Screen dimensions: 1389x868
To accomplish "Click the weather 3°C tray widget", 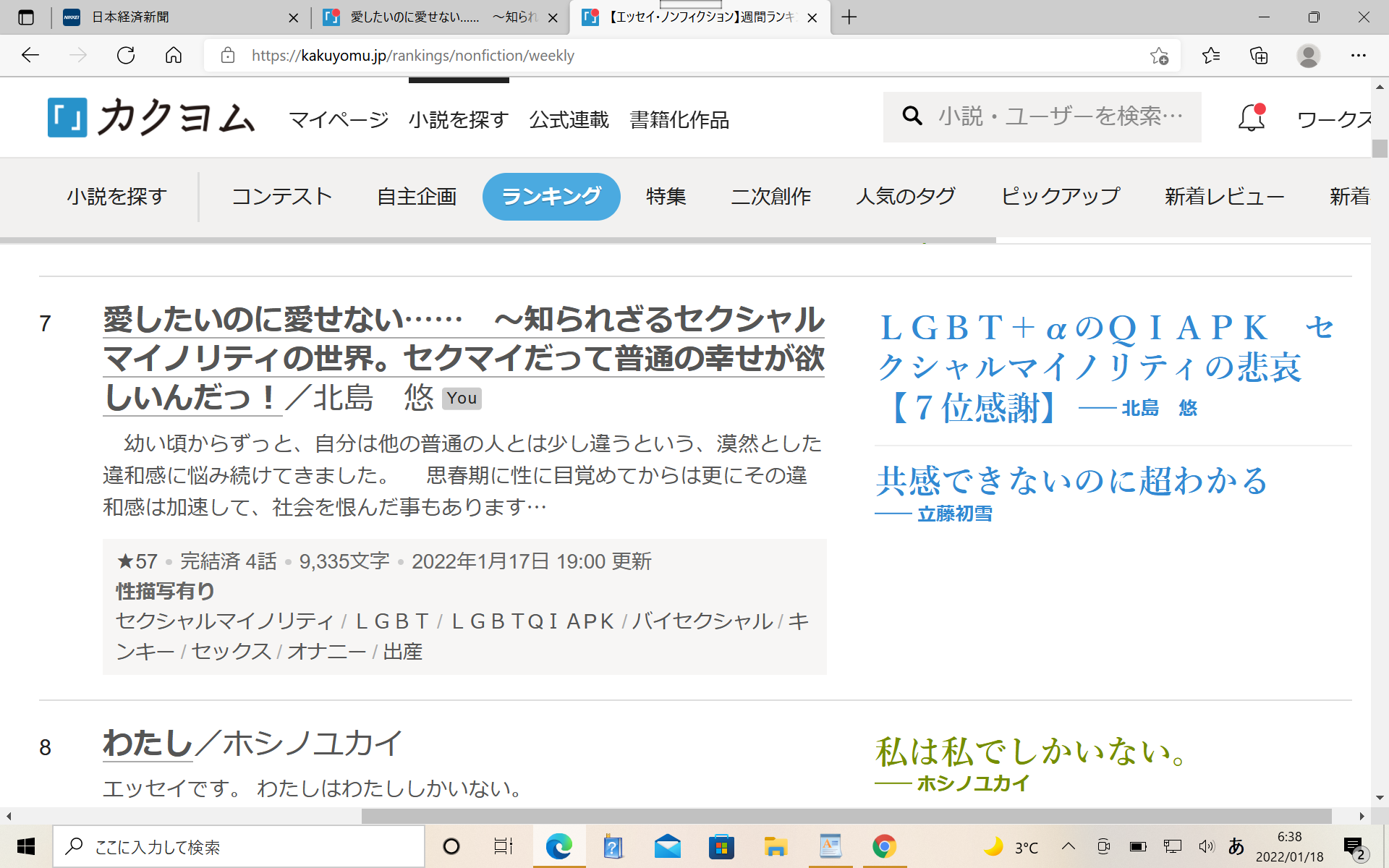I will coord(1011,846).
